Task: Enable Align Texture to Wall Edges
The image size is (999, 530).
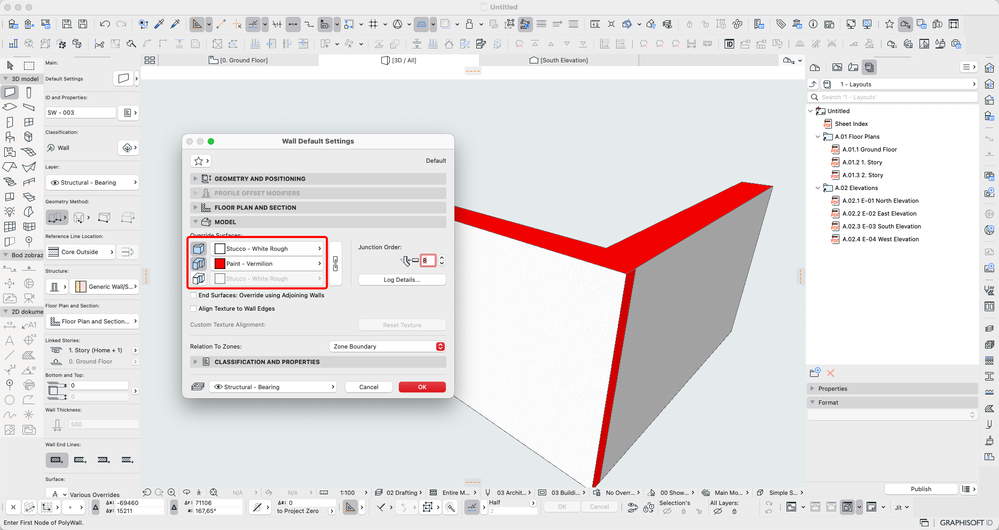Action: tap(194, 308)
